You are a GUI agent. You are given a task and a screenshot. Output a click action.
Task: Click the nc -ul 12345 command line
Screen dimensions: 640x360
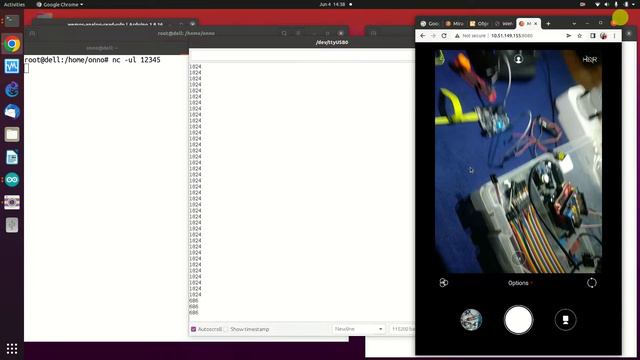click(x=93, y=60)
